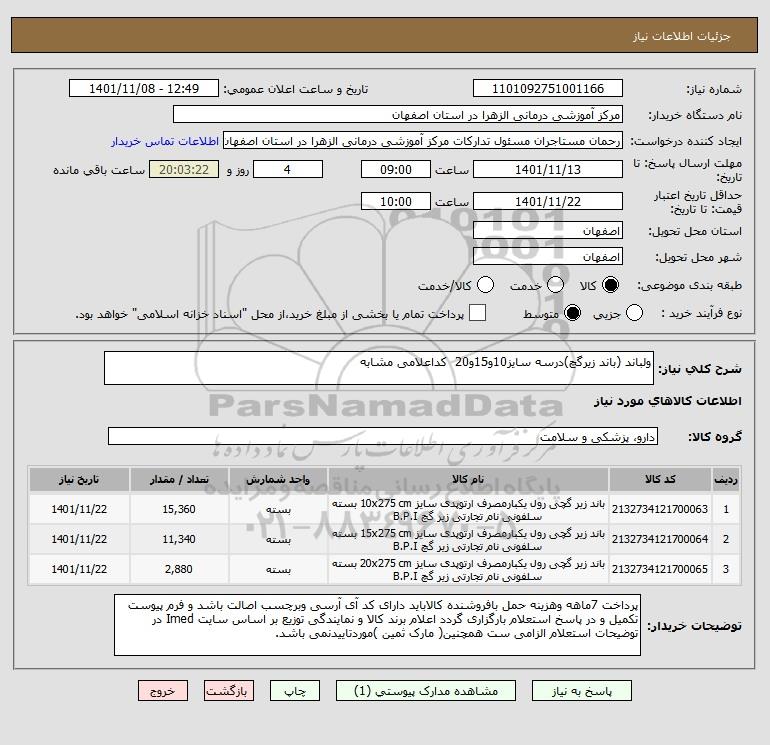The height and width of the screenshot is (745, 770).
Task: Click the چاپ print button
Action: [x=295, y=691]
